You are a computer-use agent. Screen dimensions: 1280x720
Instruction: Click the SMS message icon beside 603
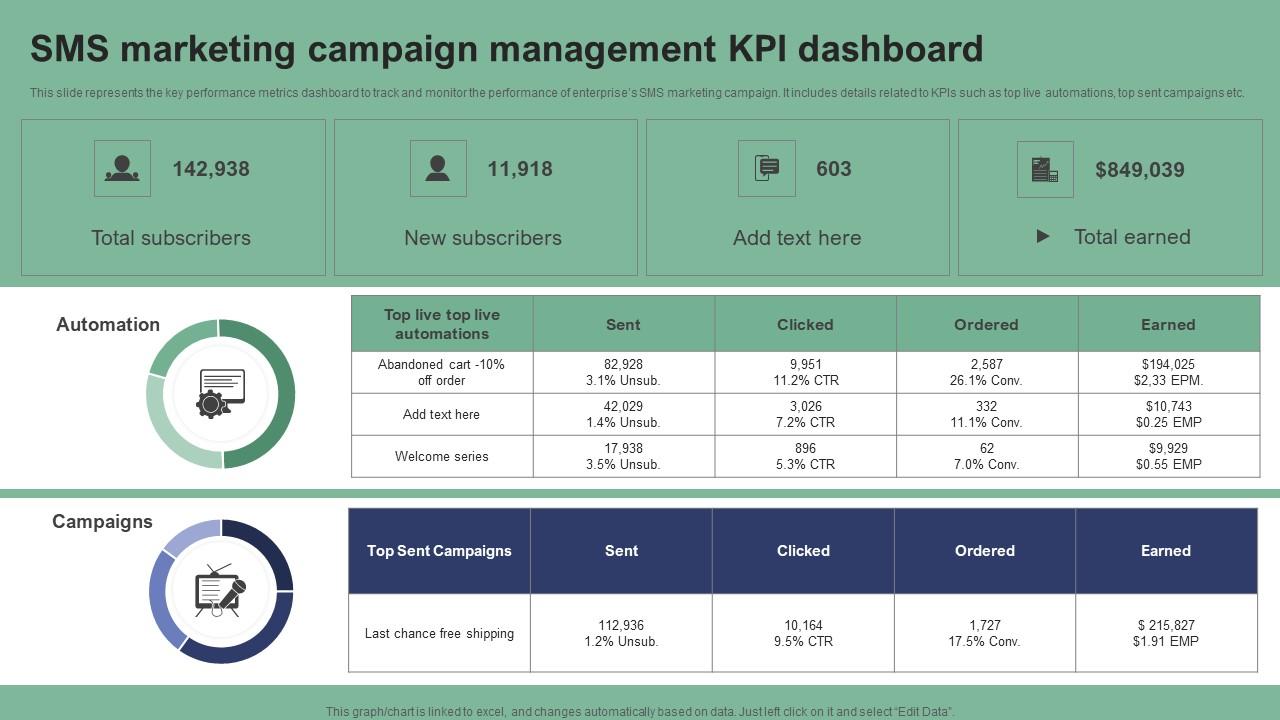pos(767,168)
